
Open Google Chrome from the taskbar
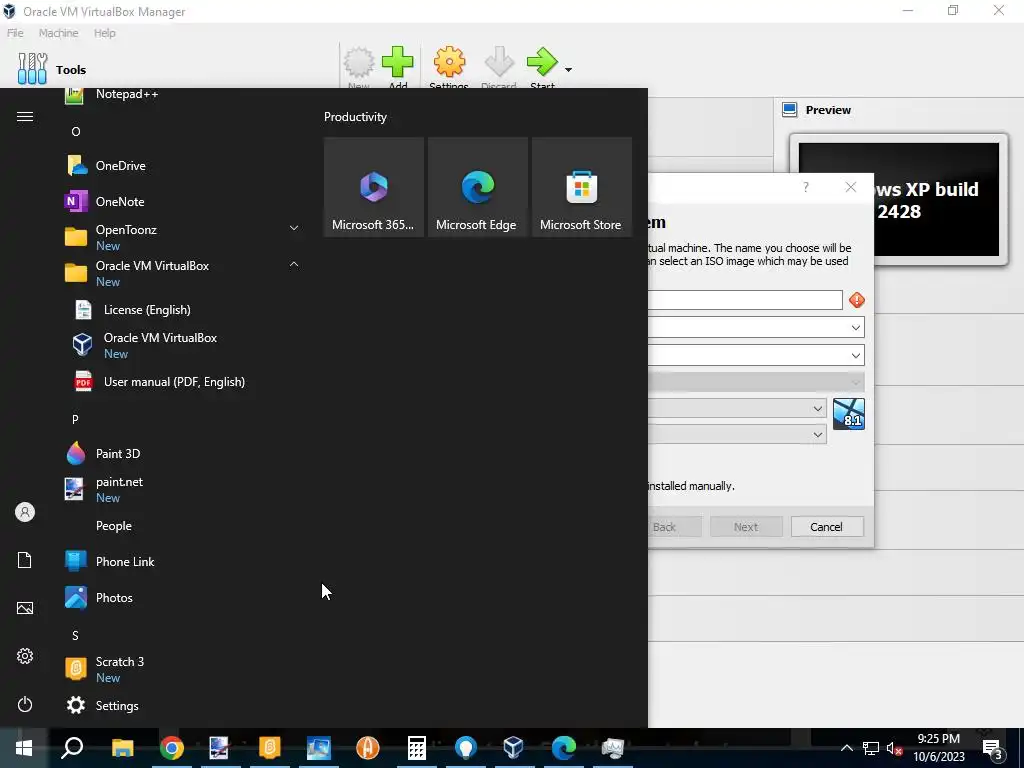tap(172, 748)
